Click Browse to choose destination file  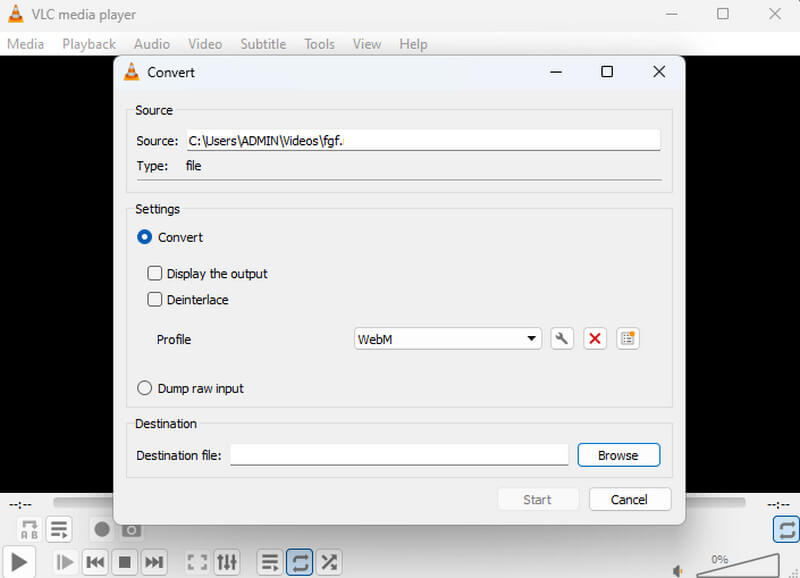pyautogui.click(x=618, y=455)
